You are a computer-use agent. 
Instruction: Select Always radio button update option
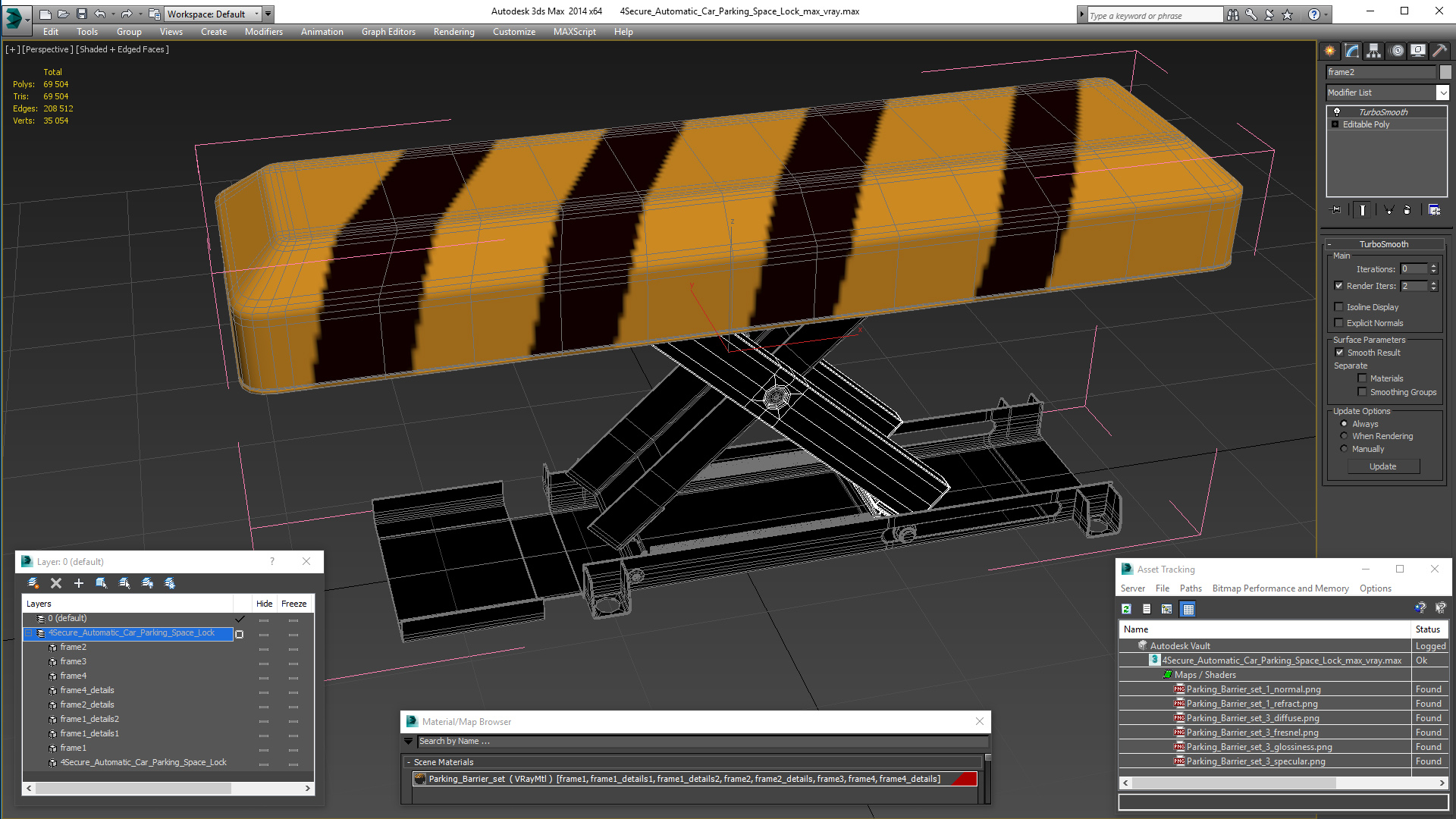click(1344, 423)
